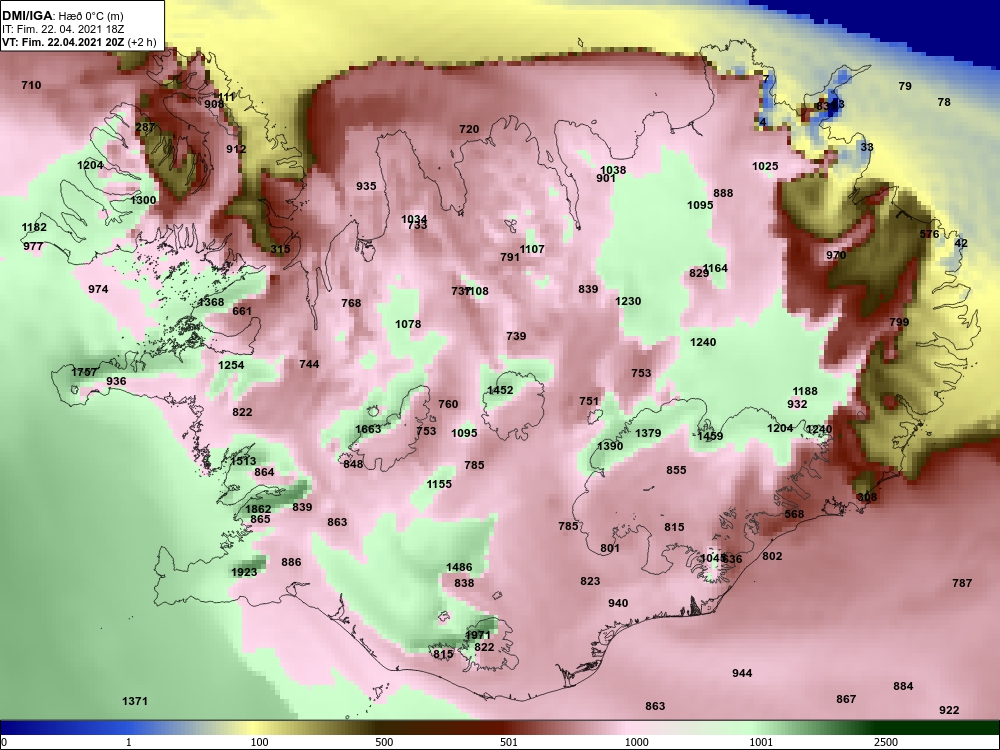This screenshot has height=750, width=1000.
Task: Click the legend label '100'
Action: (260, 742)
